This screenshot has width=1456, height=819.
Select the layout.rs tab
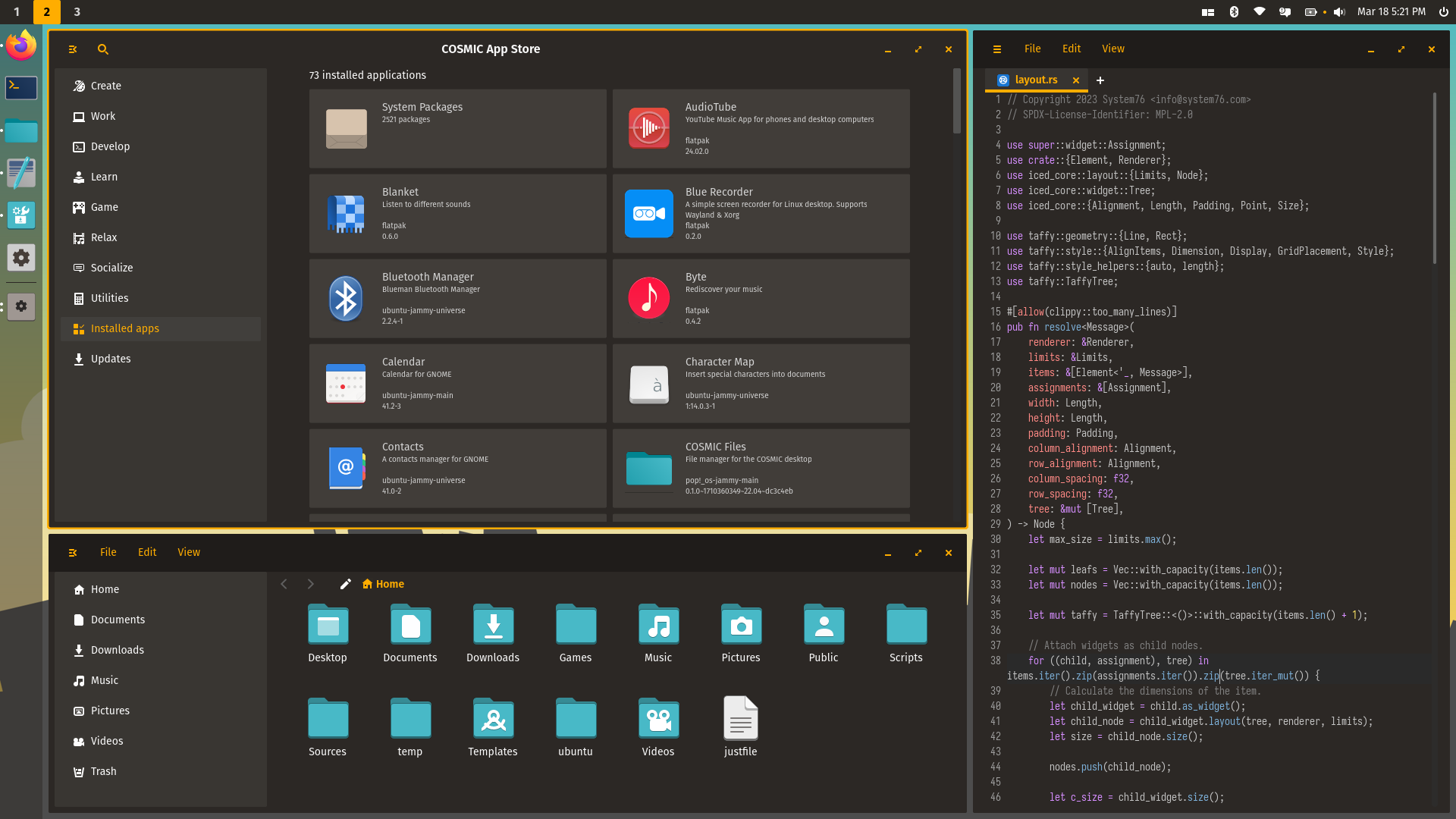[1035, 80]
